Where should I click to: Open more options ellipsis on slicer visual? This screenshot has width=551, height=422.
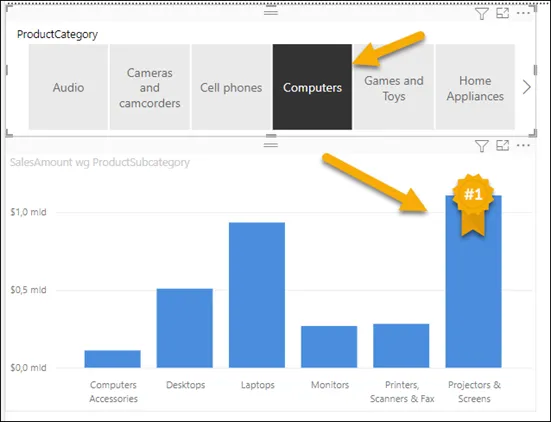tap(523, 13)
